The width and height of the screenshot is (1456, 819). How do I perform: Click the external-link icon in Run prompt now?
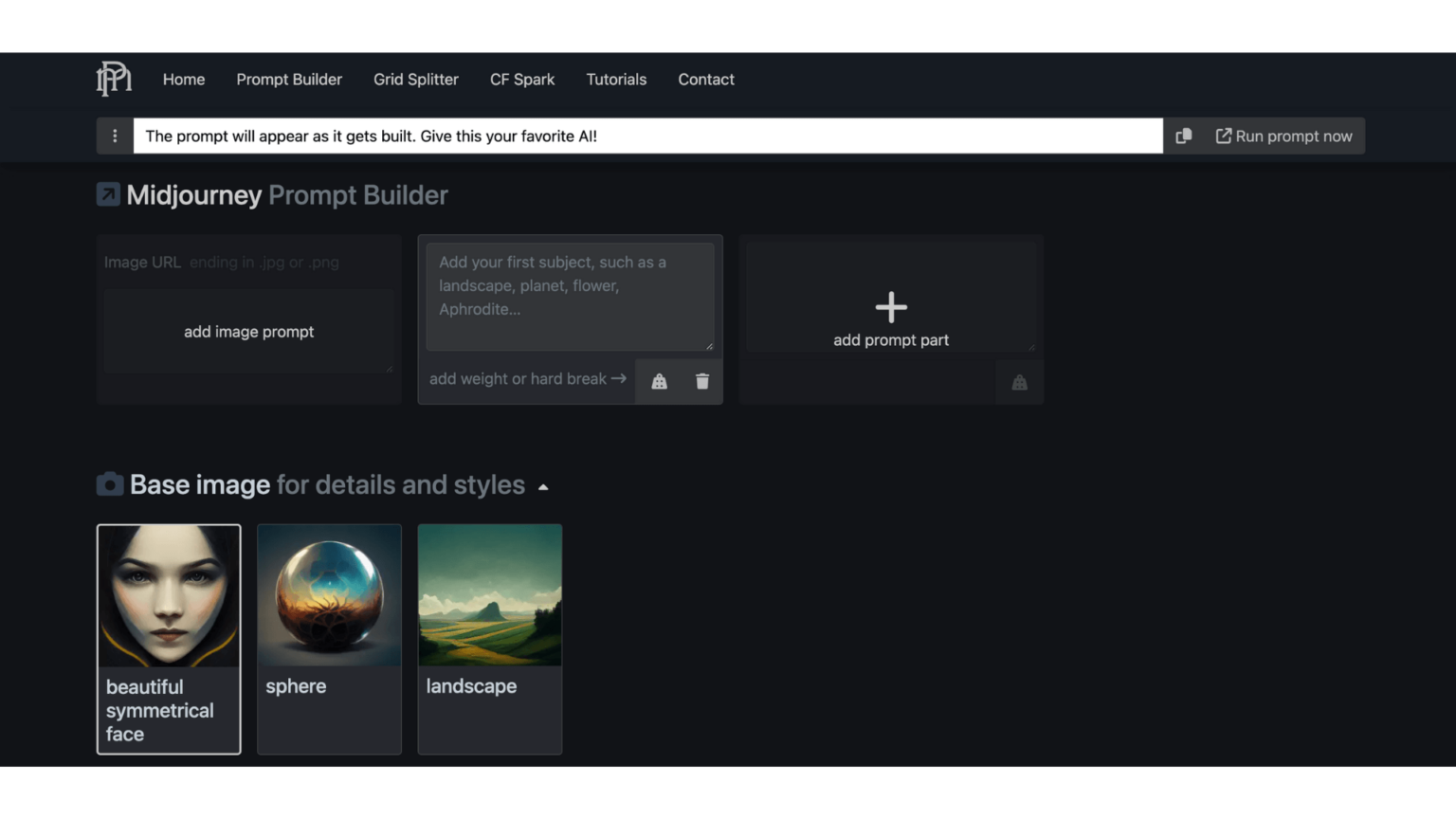(x=1223, y=136)
